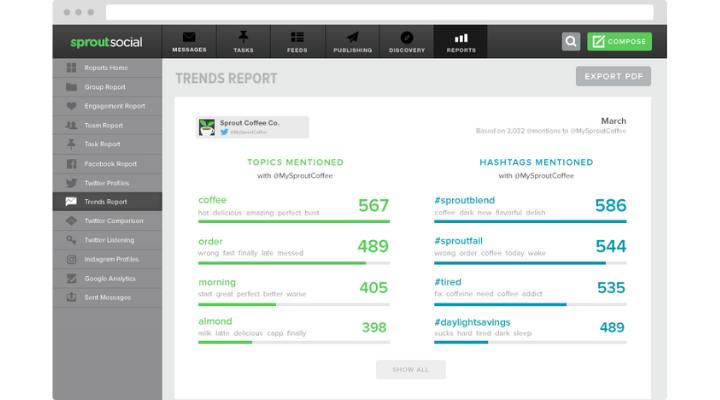Select Twitter Listening in sidebar
The height and width of the screenshot is (400, 720).
[109, 240]
